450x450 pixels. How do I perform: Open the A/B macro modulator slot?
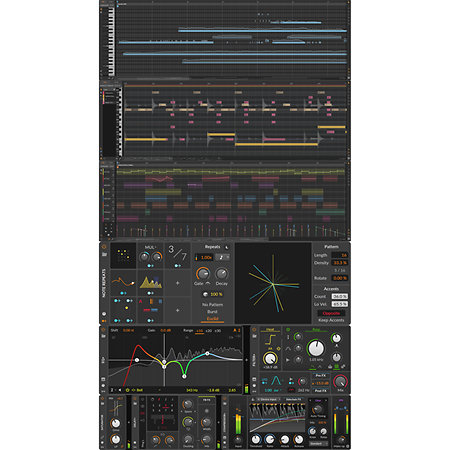[150, 310]
